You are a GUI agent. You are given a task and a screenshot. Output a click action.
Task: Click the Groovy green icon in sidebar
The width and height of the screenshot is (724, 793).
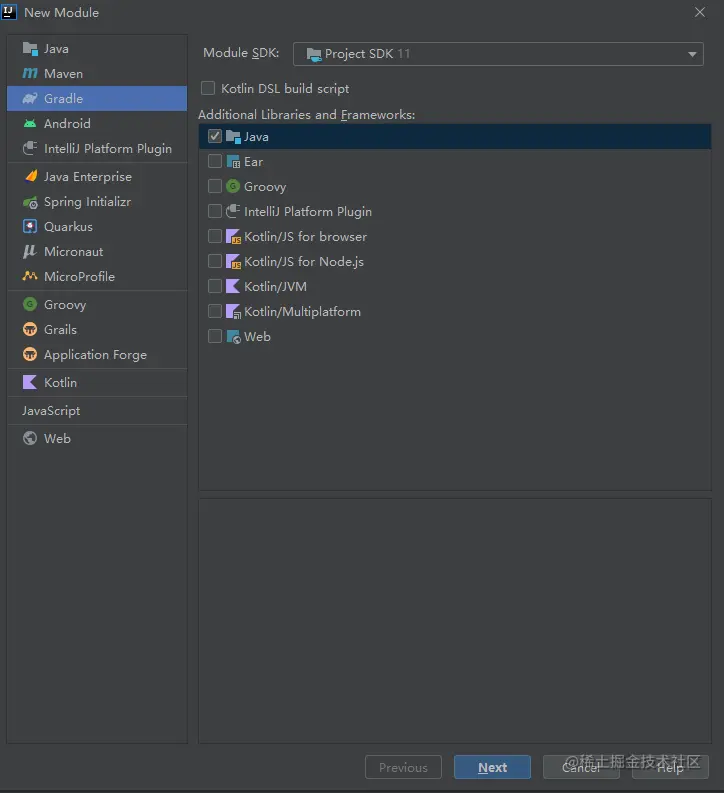point(30,304)
